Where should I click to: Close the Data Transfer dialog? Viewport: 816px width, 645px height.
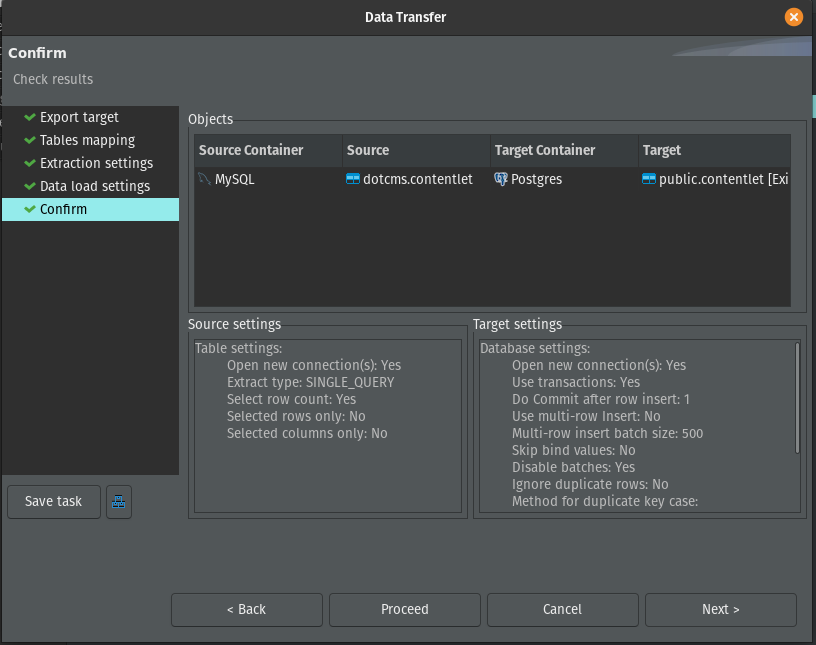794,17
